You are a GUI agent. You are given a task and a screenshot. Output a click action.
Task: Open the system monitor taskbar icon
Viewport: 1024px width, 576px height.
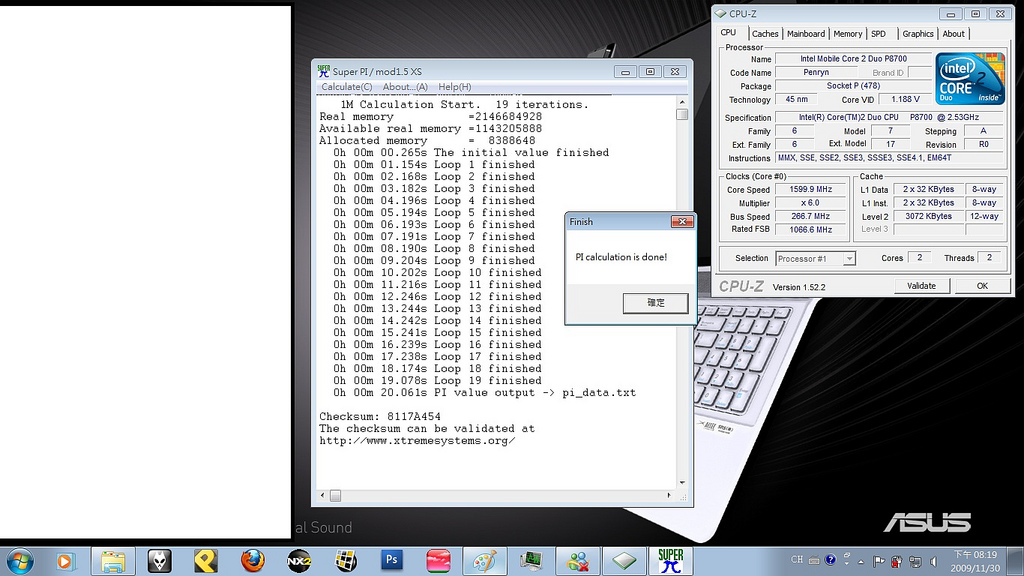[x=531, y=561]
